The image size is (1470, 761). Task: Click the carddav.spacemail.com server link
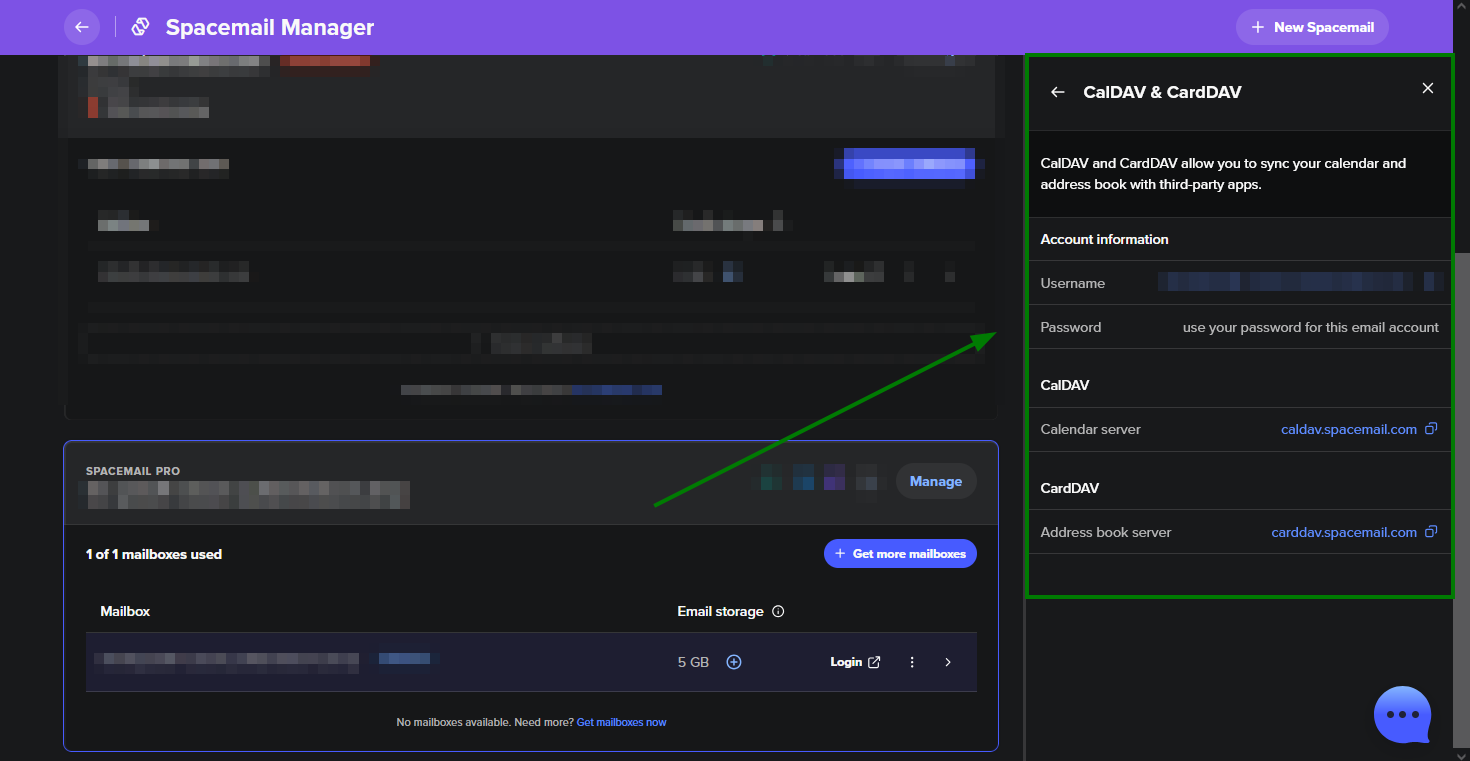click(x=1343, y=532)
